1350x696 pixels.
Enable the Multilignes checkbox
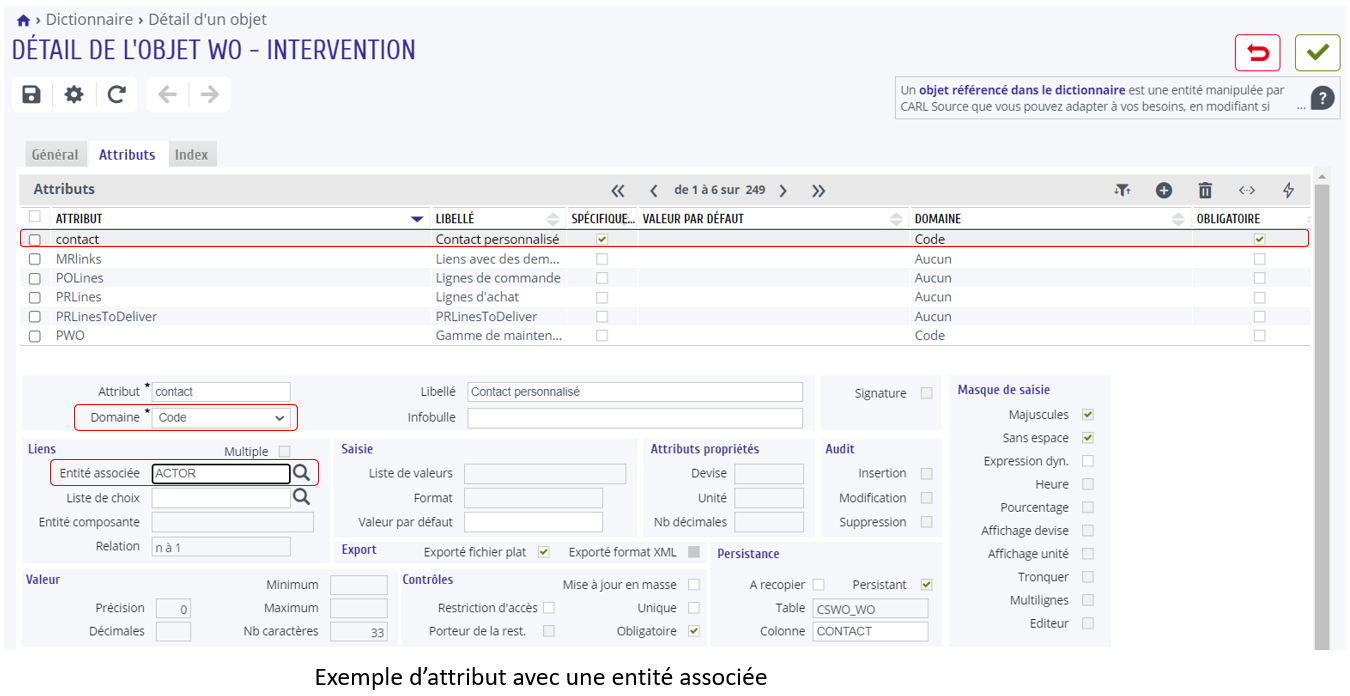point(1088,600)
